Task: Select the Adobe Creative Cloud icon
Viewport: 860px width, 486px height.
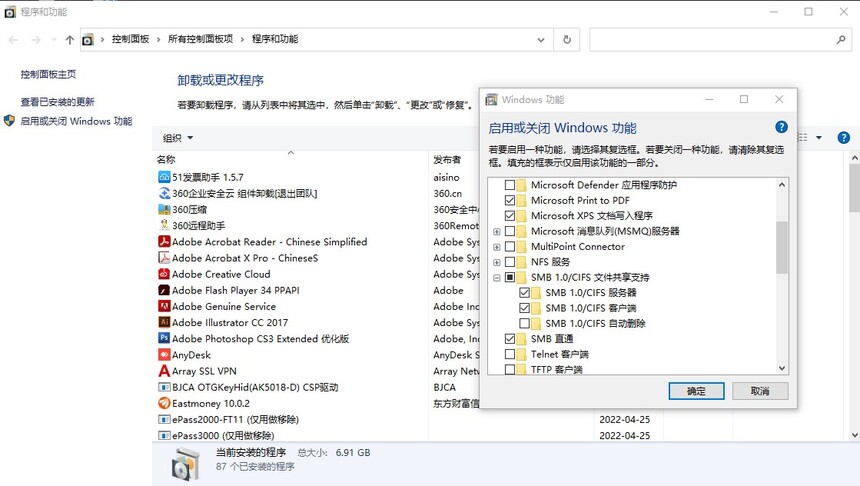Action: [x=164, y=274]
